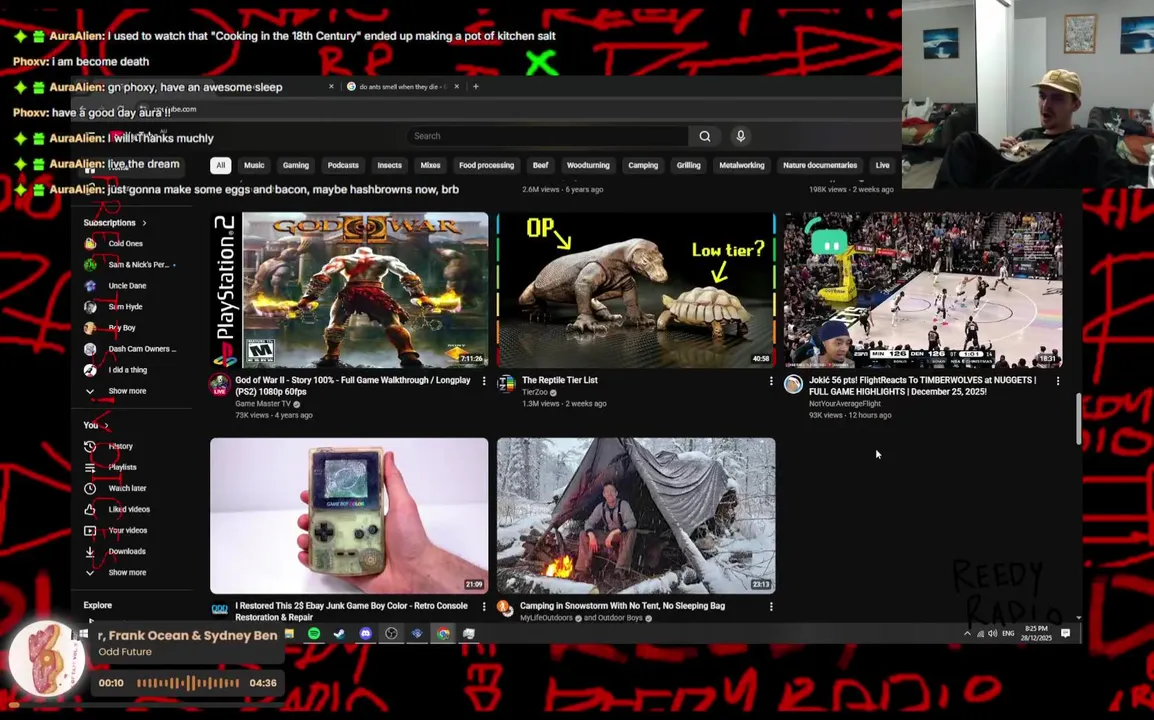Select the Gaming filter chip
Screen dimensions: 1154x720
tap(296, 166)
